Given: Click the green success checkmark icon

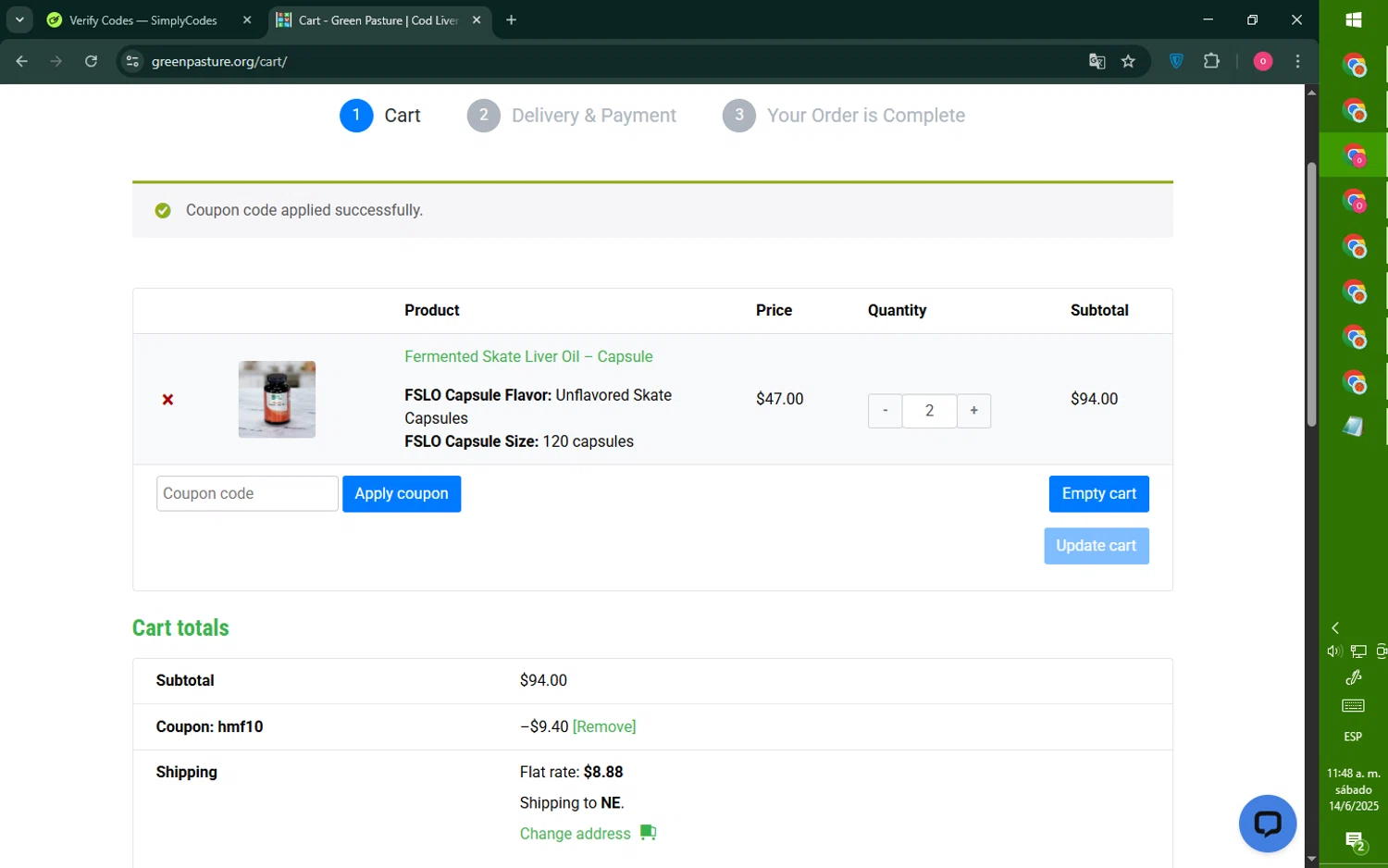Looking at the screenshot, I should tap(163, 211).
